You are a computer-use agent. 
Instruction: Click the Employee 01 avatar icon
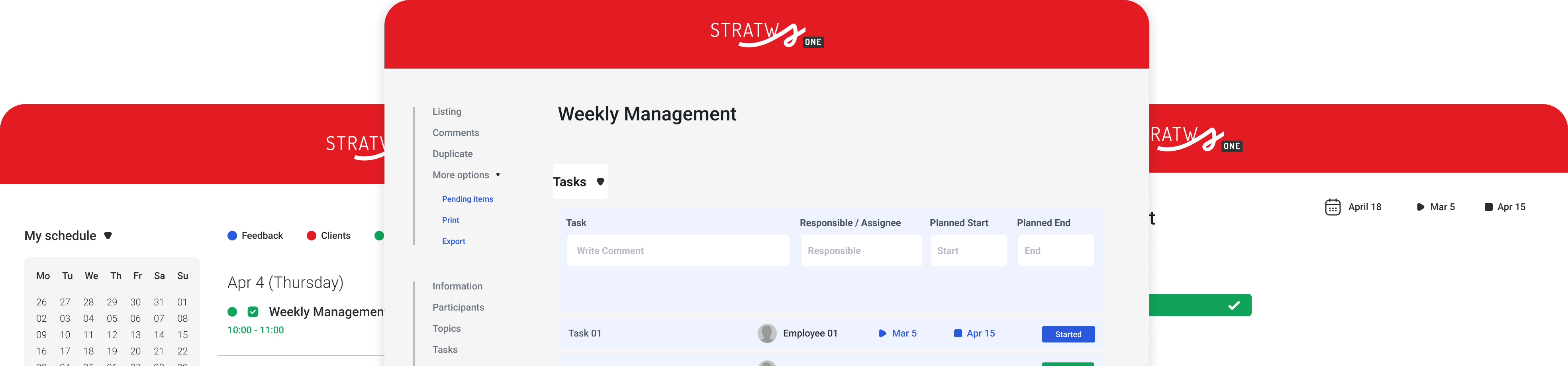click(x=766, y=333)
